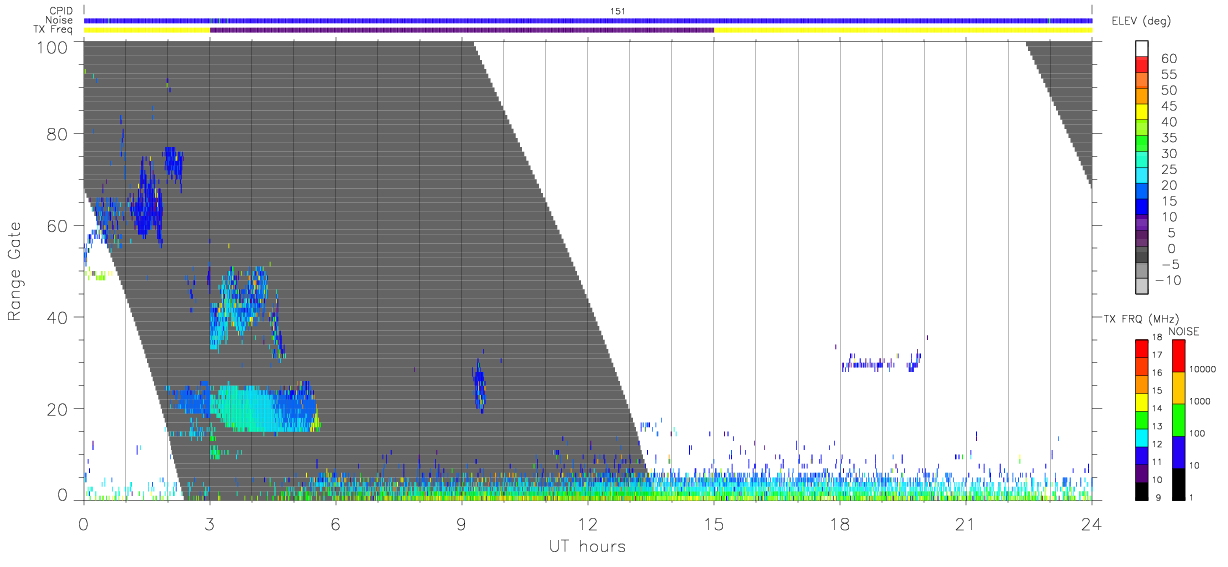Pick the purple 5–10 segment of ELEV colorbar
The height and width of the screenshot is (567, 1228).
tap(1142, 224)
